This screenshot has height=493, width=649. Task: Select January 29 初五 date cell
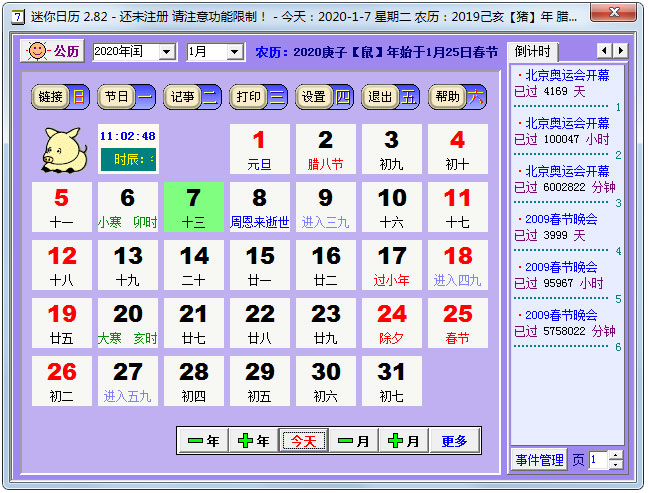[260, 381]
